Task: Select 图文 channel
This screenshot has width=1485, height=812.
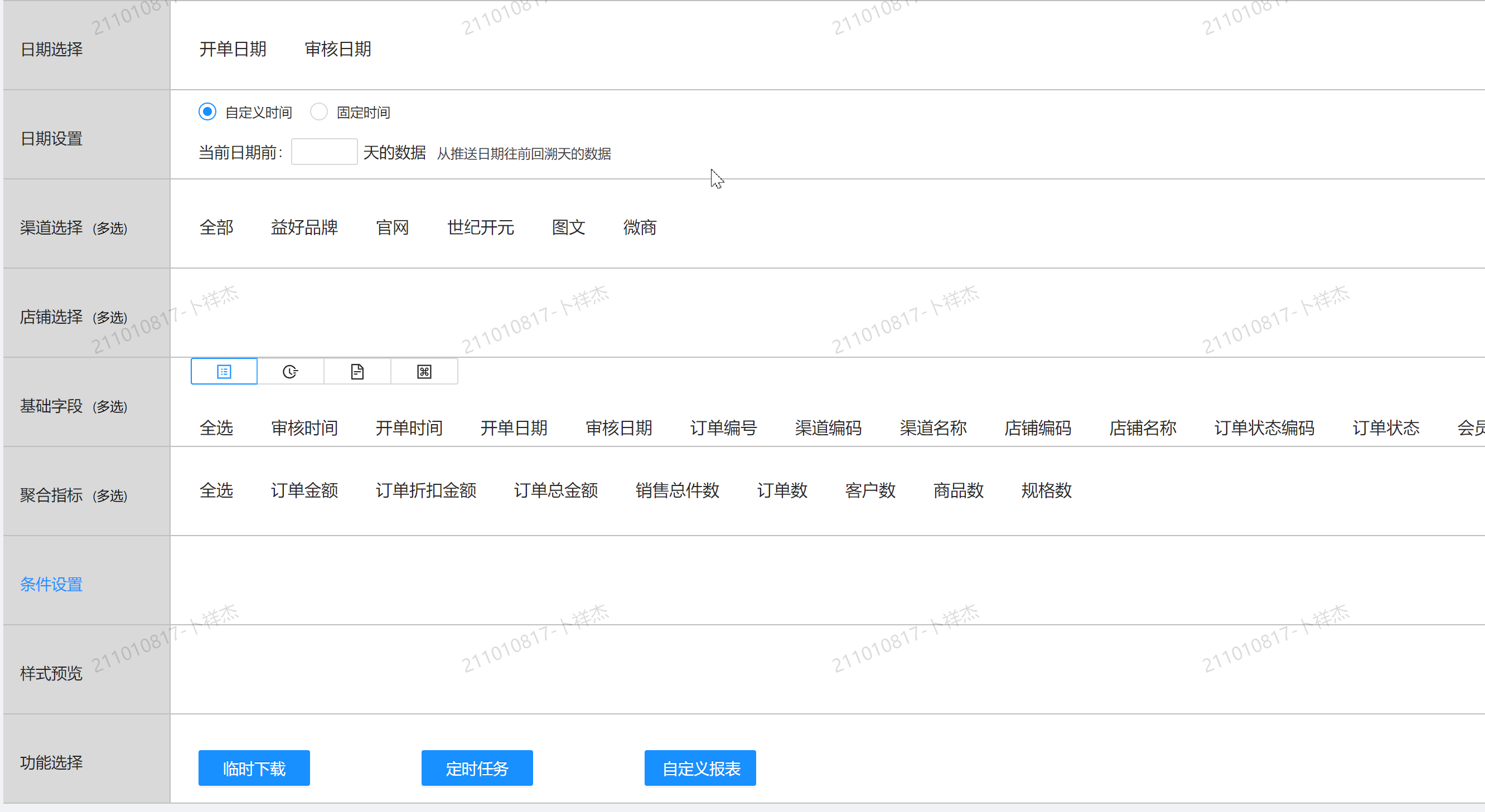Action: [x=569, y=227]
